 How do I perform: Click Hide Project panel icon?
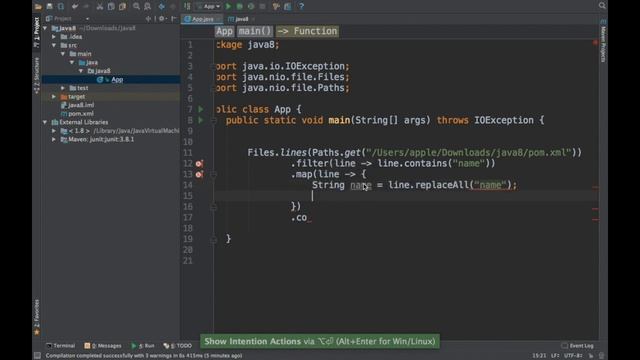coord(173,19)
